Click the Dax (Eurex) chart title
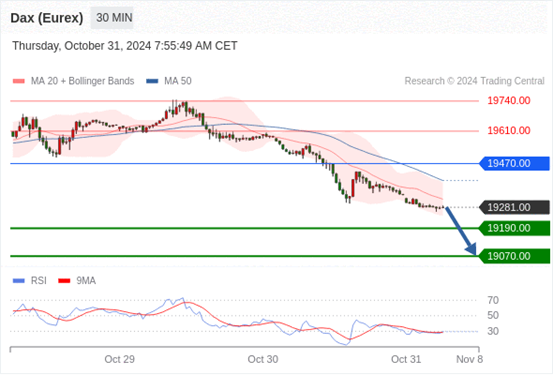This screenshot has width=553, height=375. [47, 18]
